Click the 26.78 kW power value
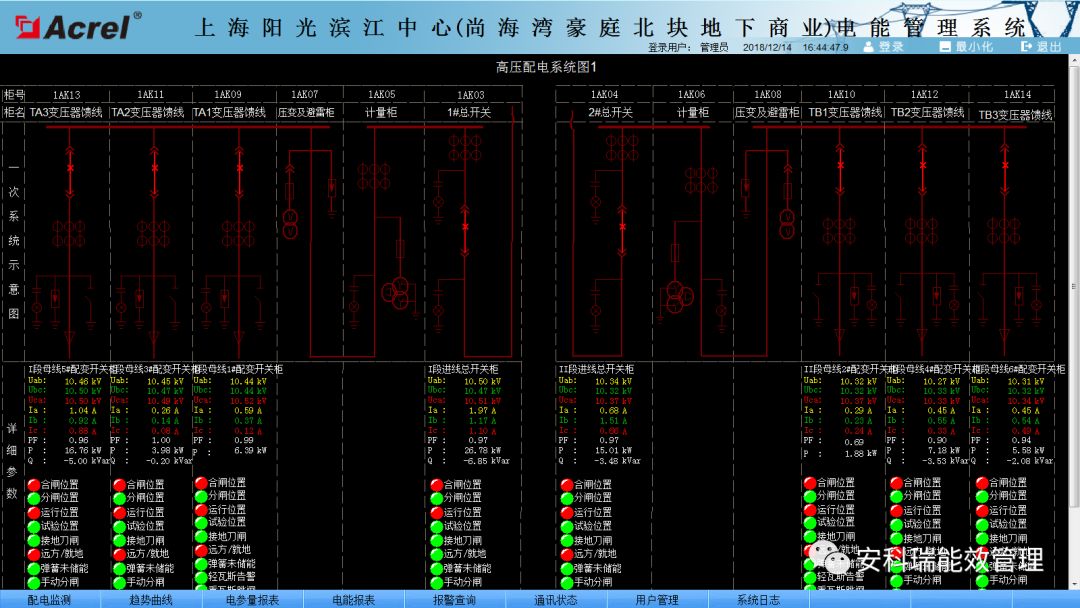The height and width of the screenshot is (608, 1080). click(482, 450)
